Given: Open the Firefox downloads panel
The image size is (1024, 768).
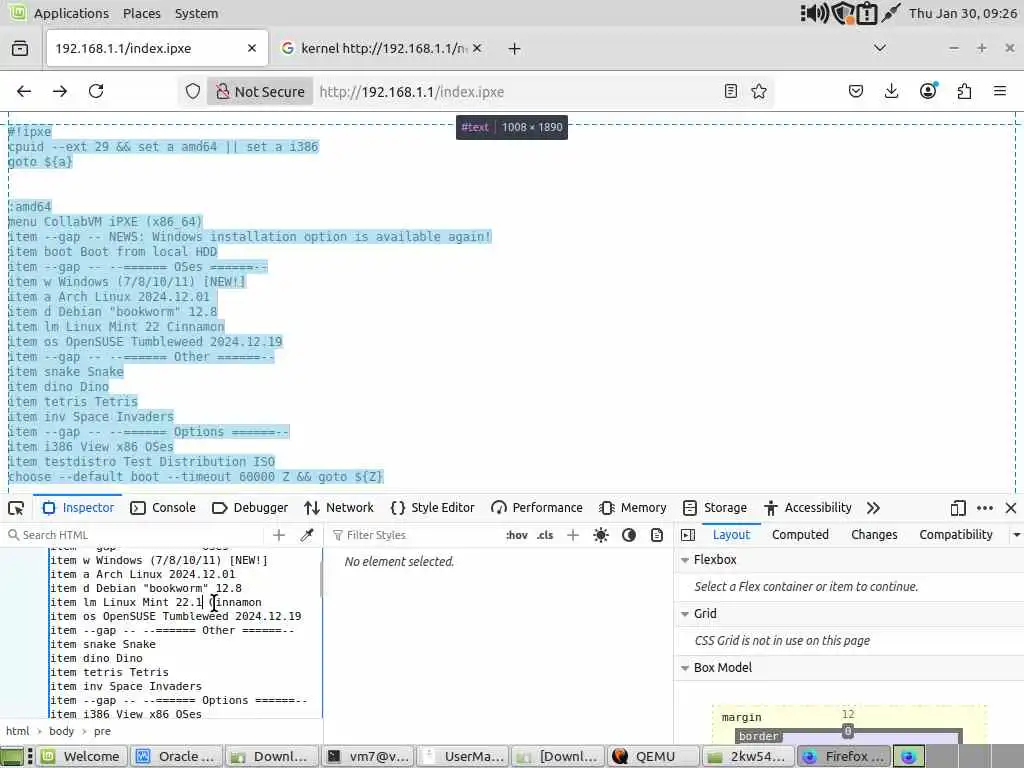Looking at the screenshot, I should click(x=891, y=91).
